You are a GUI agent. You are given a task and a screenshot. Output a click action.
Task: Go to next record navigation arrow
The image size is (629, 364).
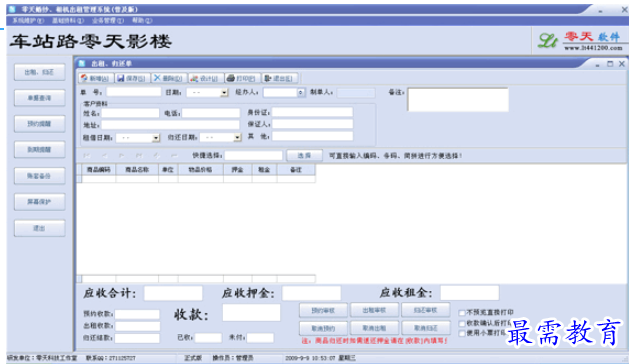pos(122,155)
